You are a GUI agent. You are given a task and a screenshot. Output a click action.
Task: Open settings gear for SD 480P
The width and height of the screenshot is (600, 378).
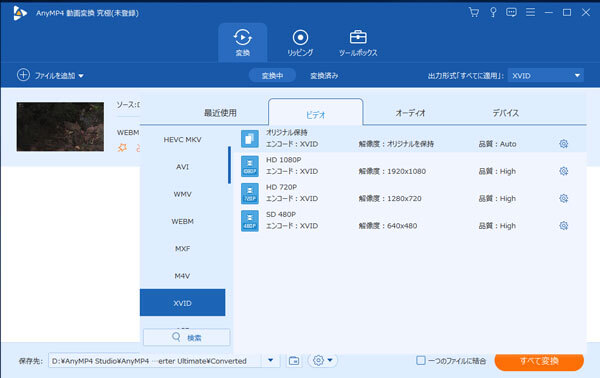pyautogui.click(x=564, y=226)
